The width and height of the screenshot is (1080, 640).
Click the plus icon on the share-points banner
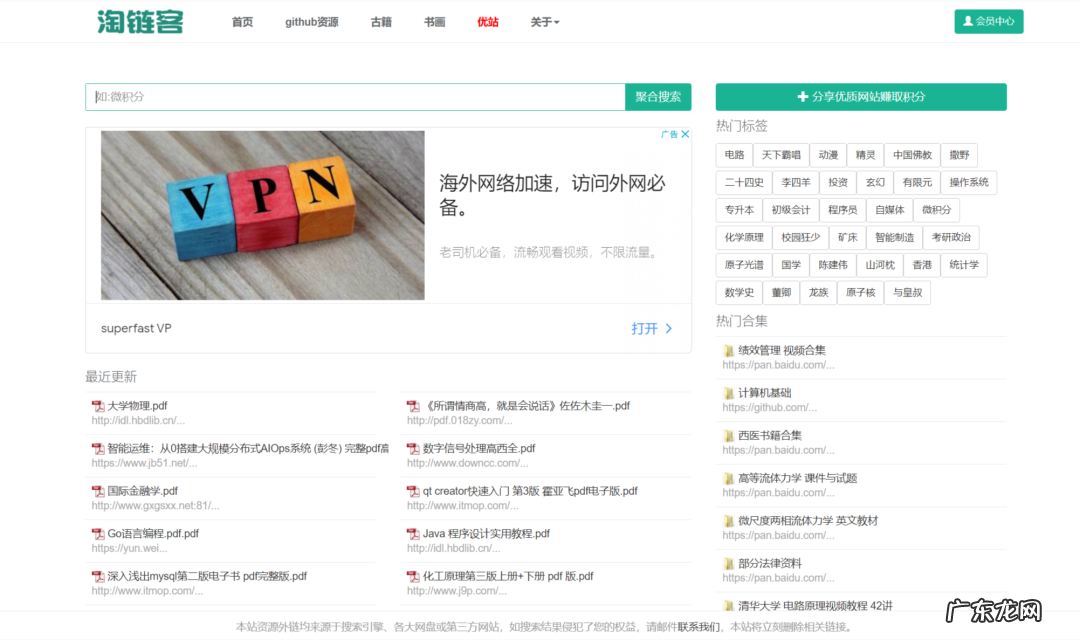(x=801, y=97)
